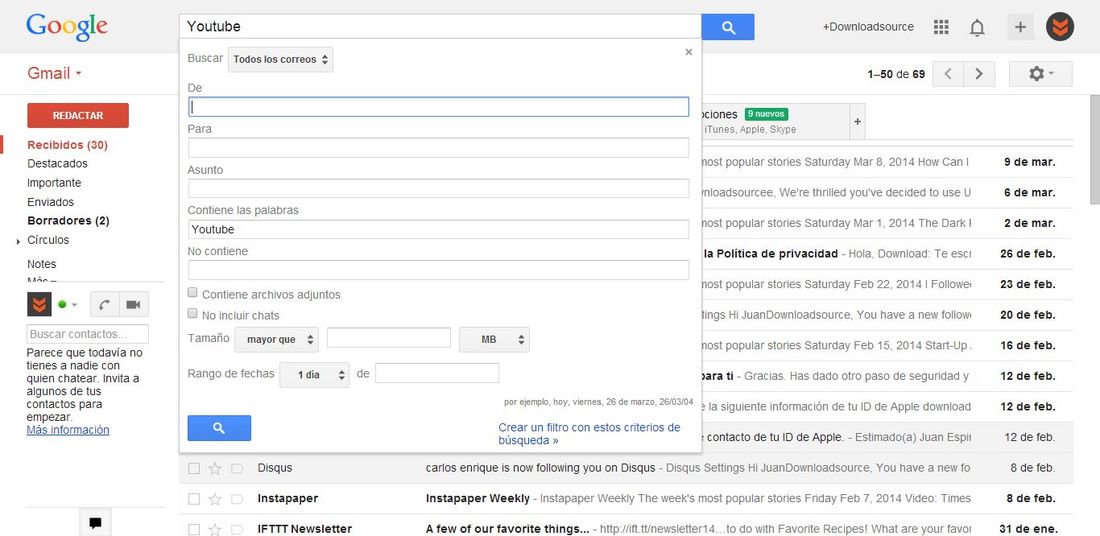Viewport: 1100px width, 536px height.
Task: Open the 'Instapaper Weekly' message subject
Action: [478, 499]
